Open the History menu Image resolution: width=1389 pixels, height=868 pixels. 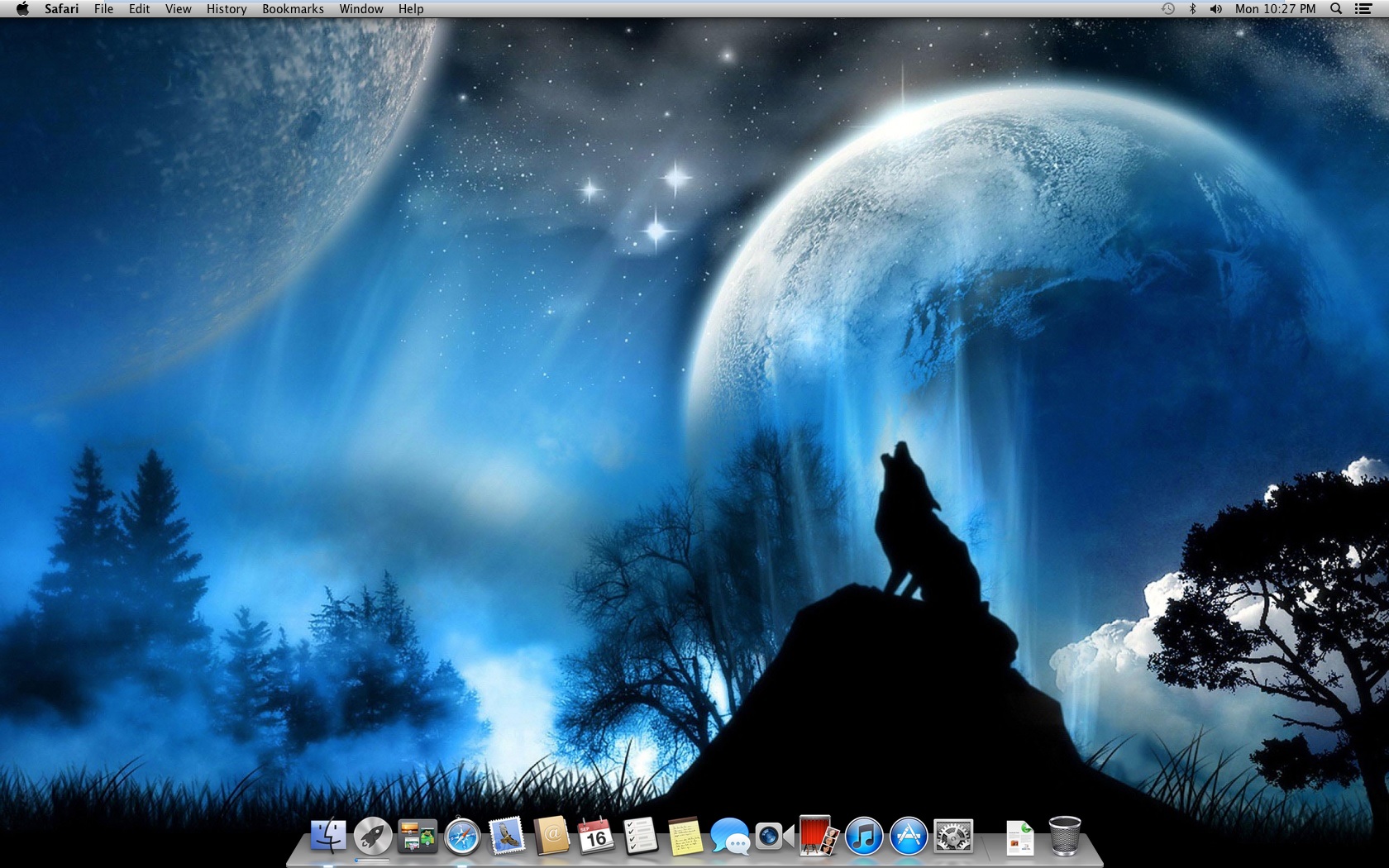click(x=227, y=9)
